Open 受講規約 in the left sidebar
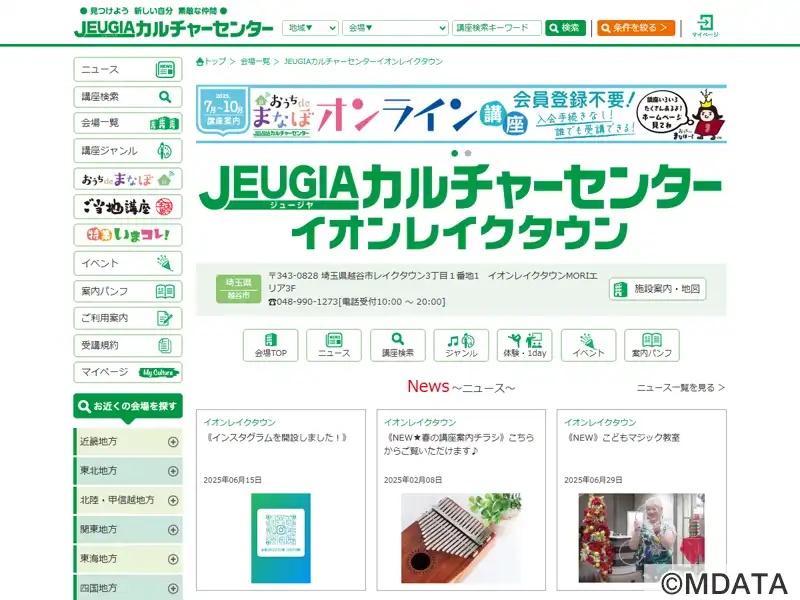Screen dimensions: 800x600 point(128,345)
